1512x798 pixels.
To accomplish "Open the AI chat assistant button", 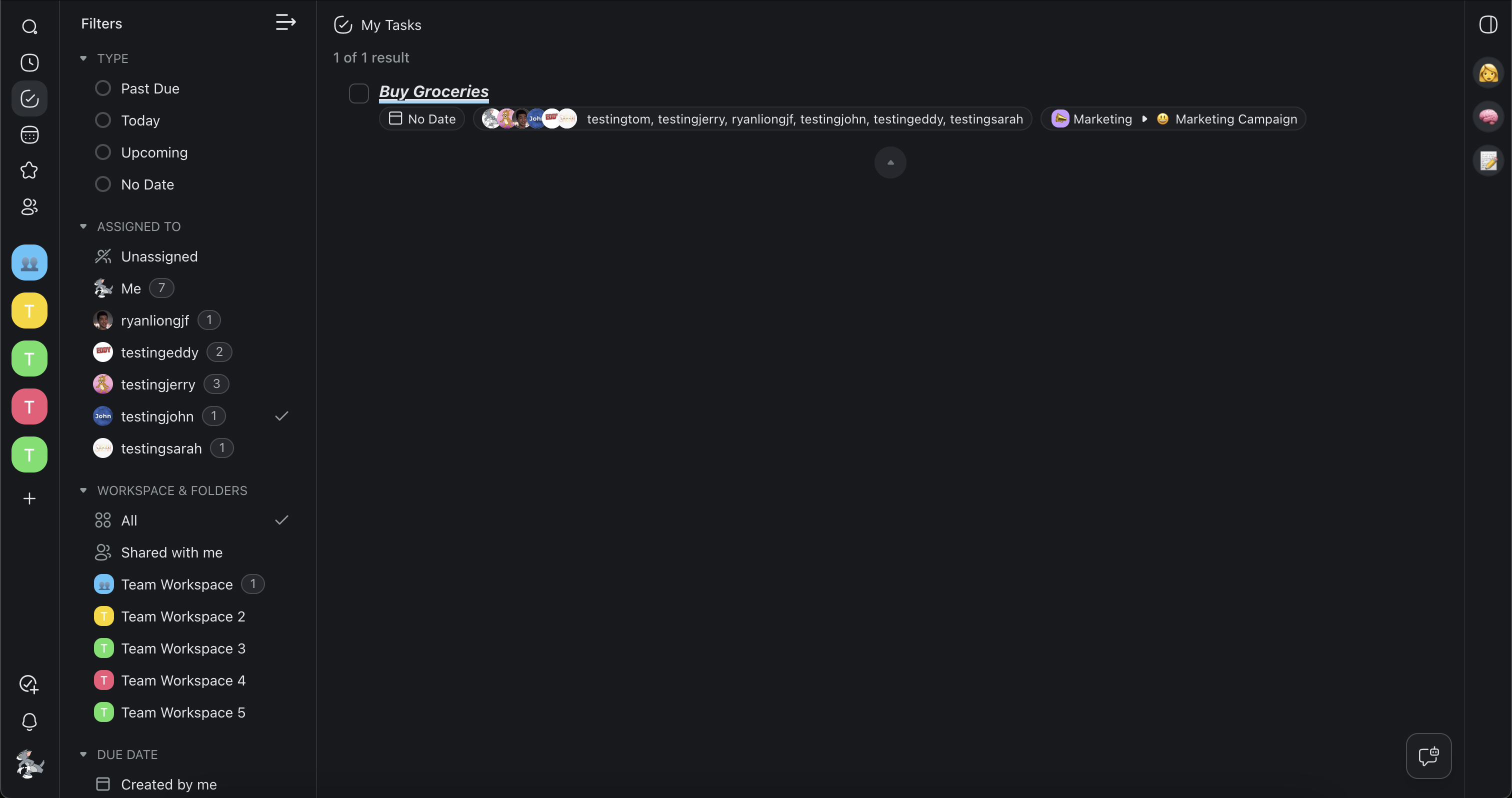I will coord(1428,756).
